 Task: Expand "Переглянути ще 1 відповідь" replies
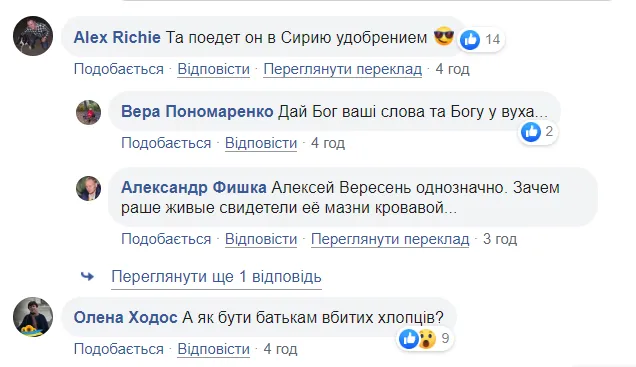(x=216, y=277)
